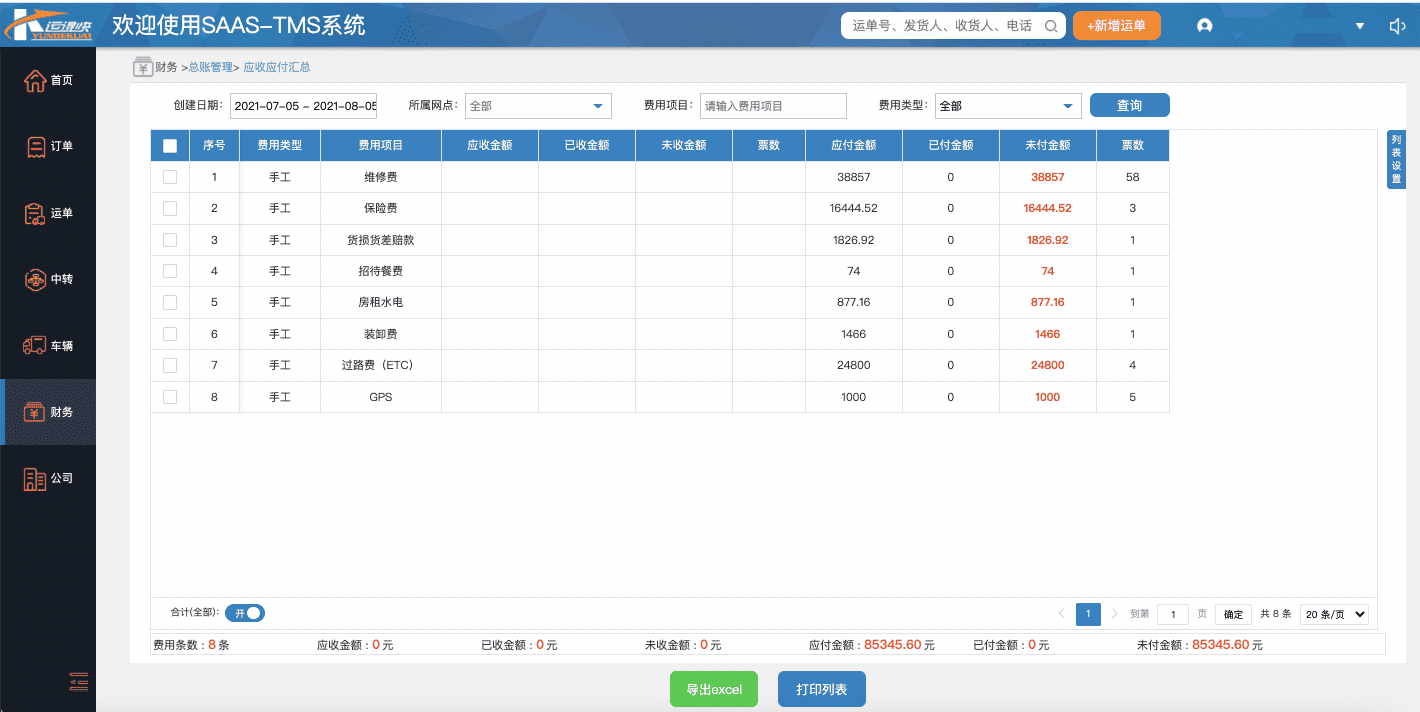Tick the select-all checkbox in table header
This screenshot has height=712, width=1420.
[170, 146]
